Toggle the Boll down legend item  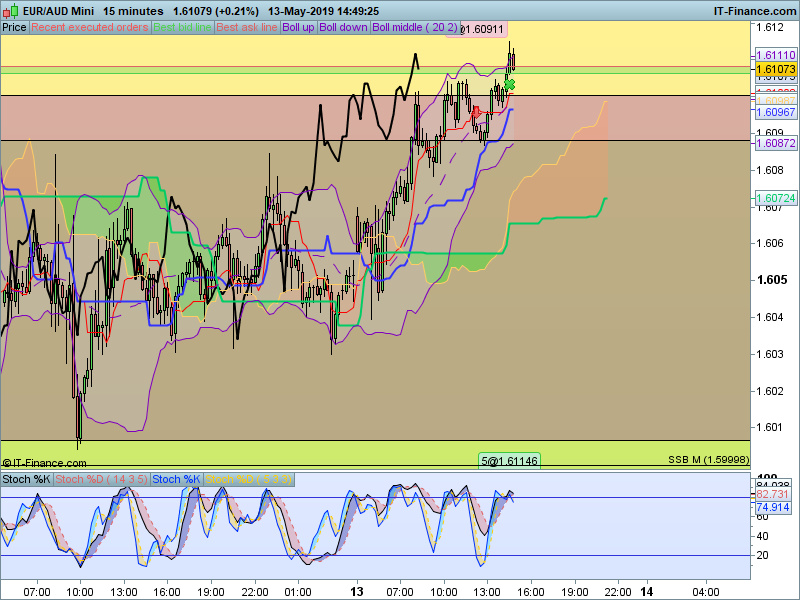[343, 28]
